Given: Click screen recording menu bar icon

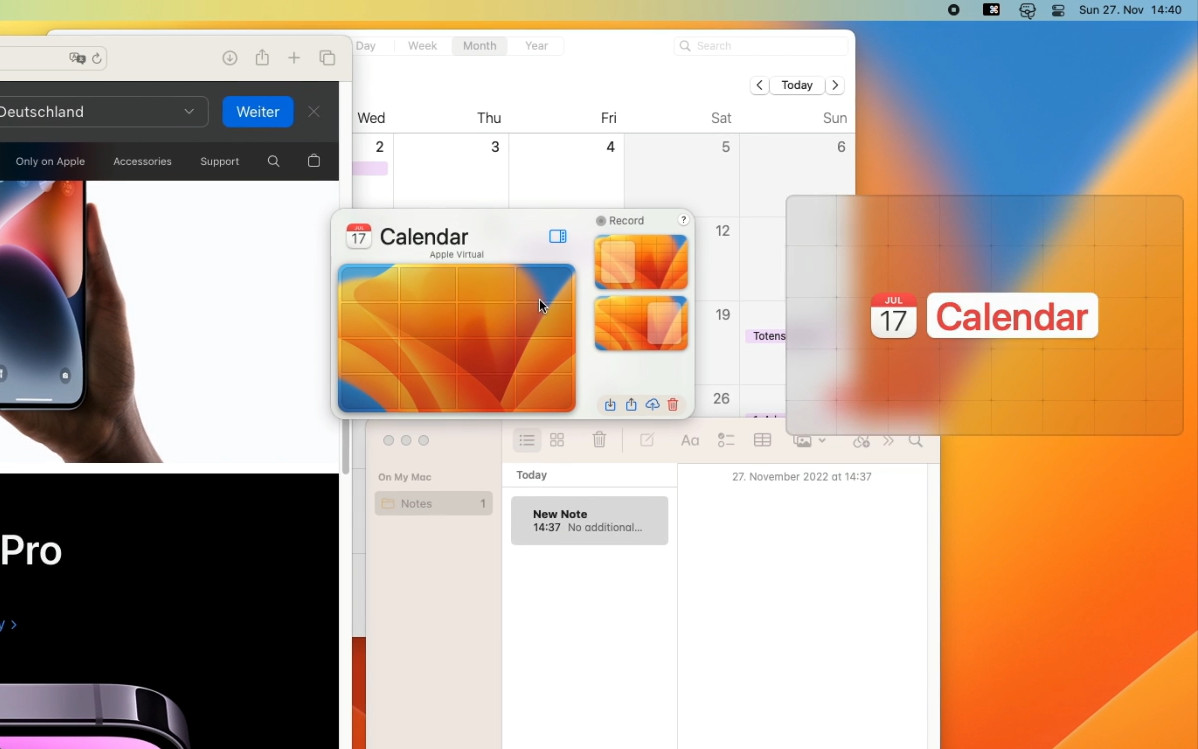Looking at the screenshot, I should (954, 10).
